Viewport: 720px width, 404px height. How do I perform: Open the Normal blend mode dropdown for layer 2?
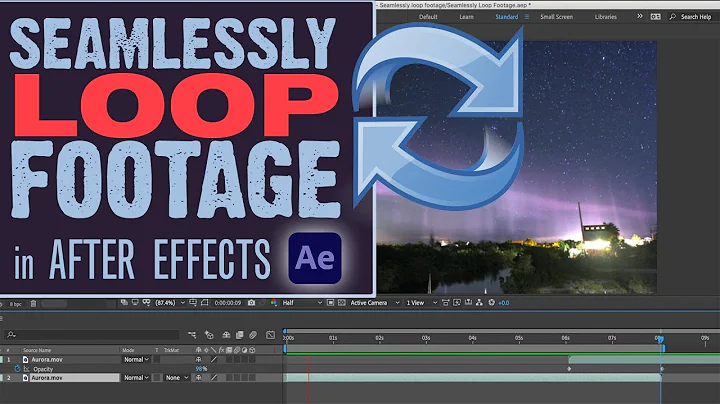(x=136, y=378)
